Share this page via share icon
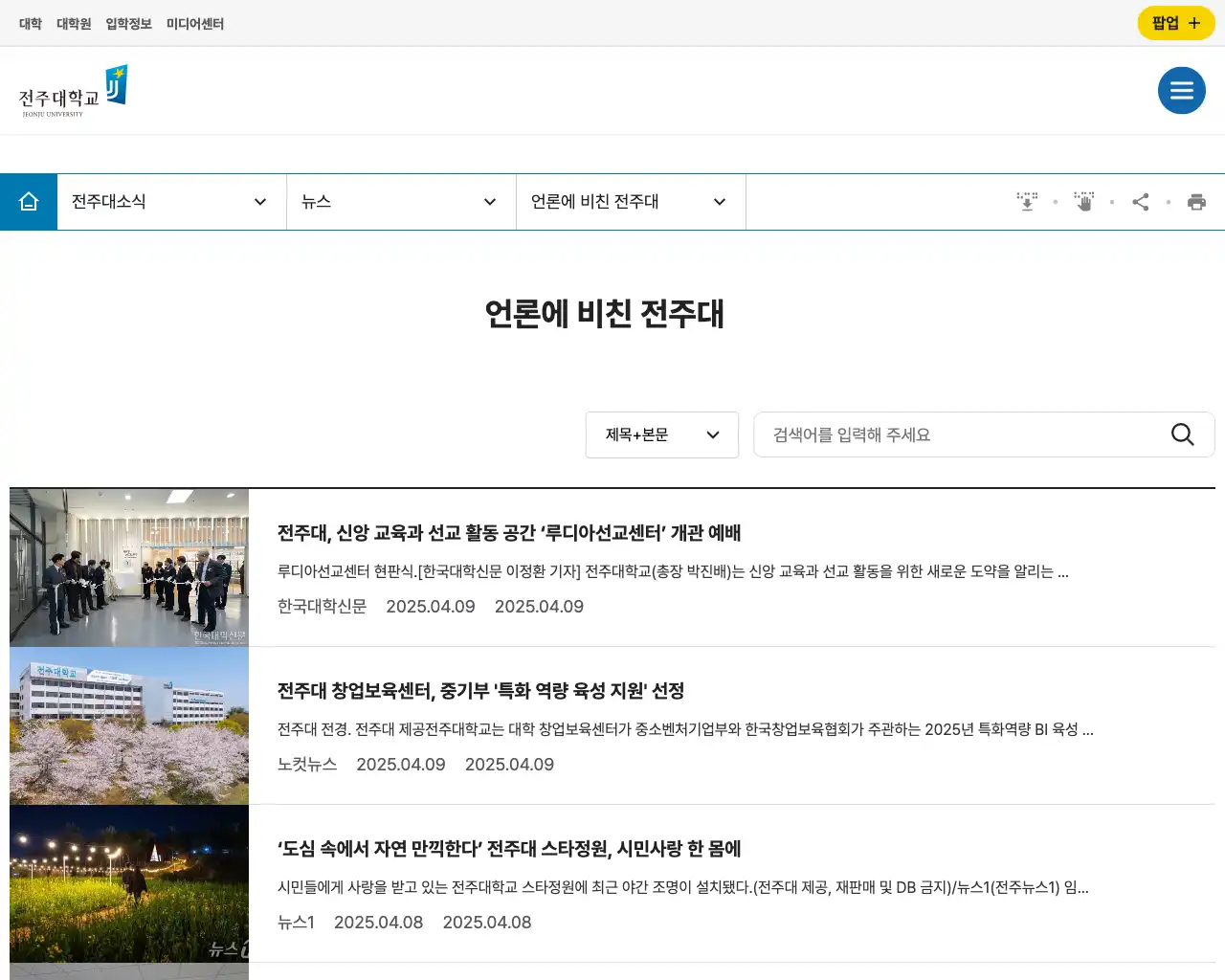Image resolution: width=1225 pixels, height=980 pixels. tap(1140, 202)
